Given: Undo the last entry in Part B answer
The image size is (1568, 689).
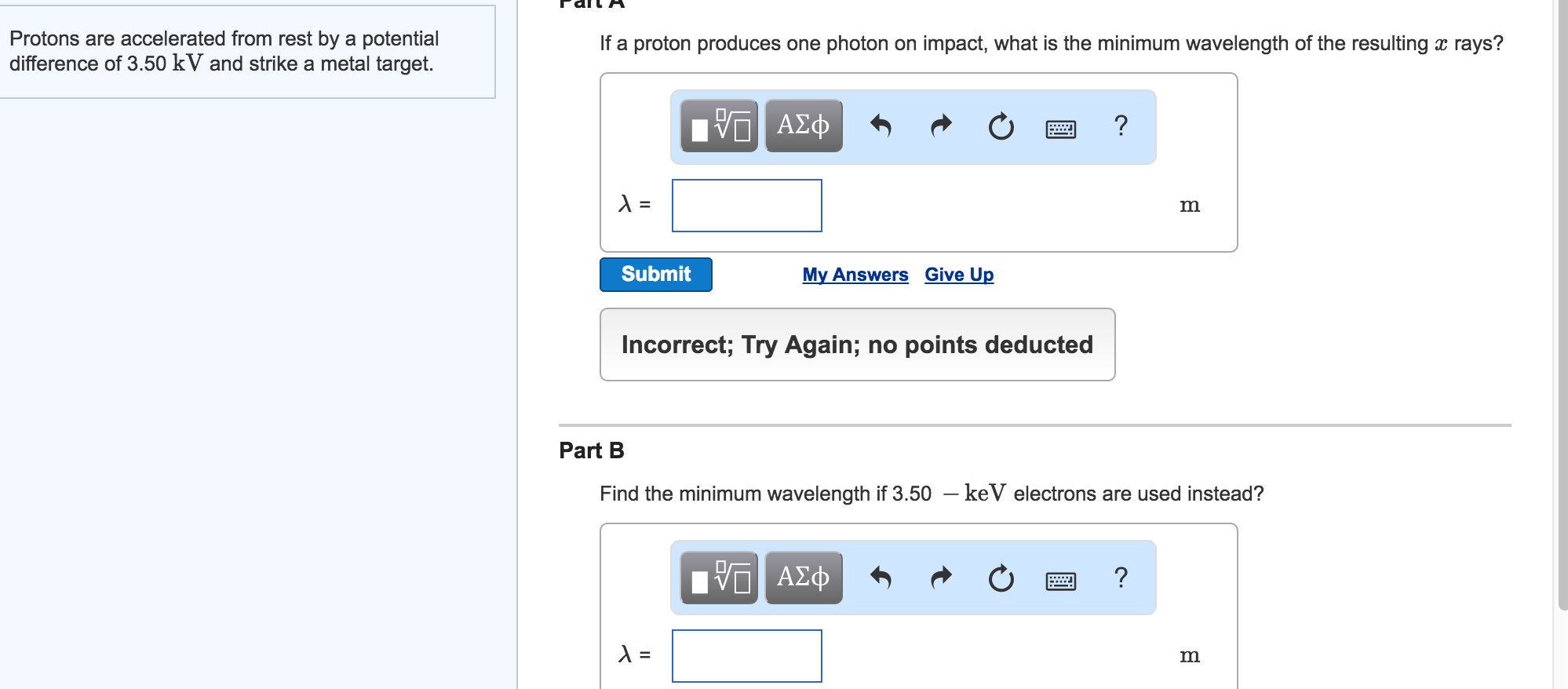Looking at the screenshot, I should pyautogui.click(x=881, y=578).
